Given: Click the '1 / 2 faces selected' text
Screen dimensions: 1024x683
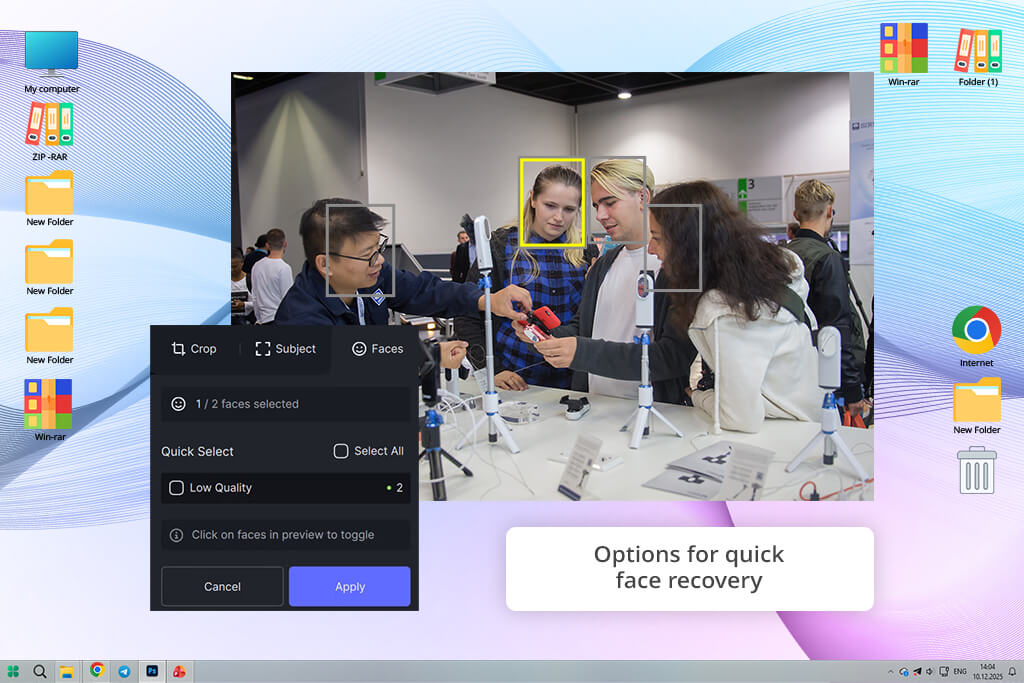Looking at the screenshot, I should (247, 404).
